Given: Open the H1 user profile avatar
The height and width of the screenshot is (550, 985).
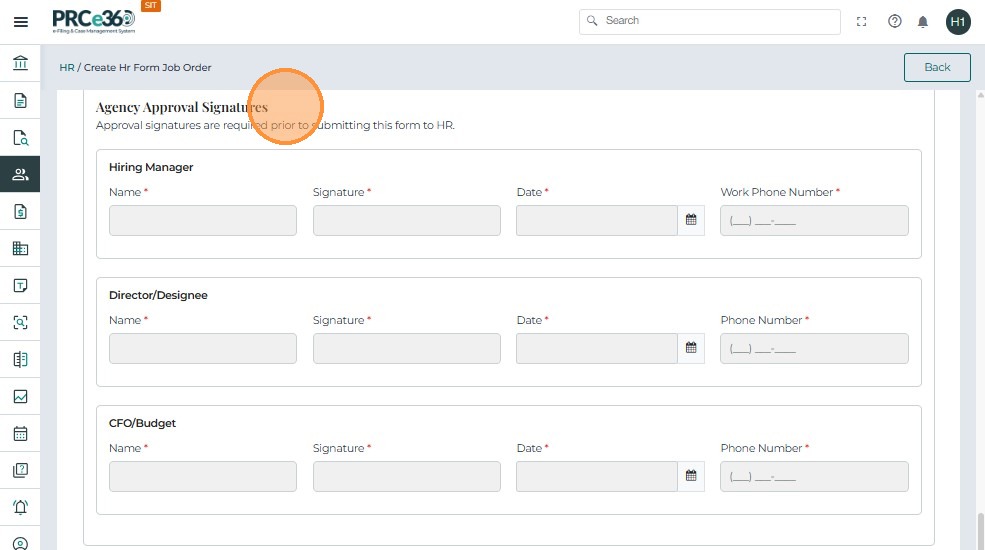Looking at the screenshot, I should click(958, 21).
